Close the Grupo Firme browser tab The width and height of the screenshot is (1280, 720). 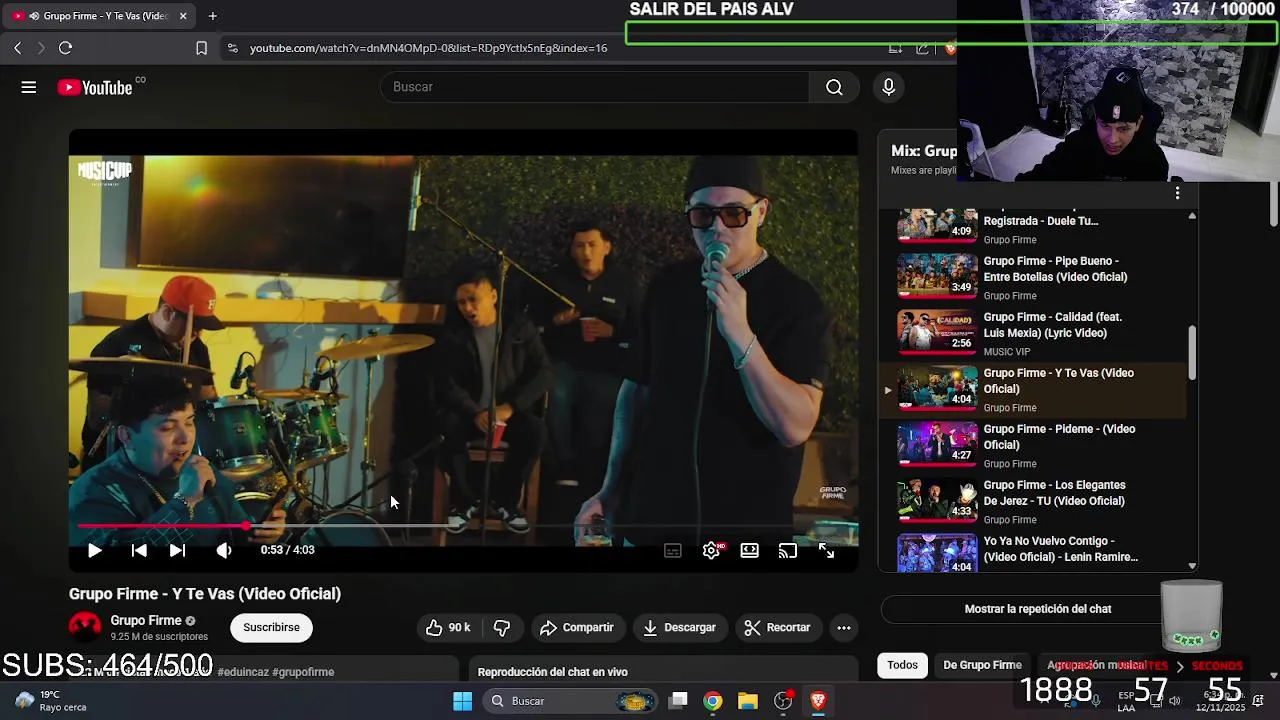[x=183, y=16]
